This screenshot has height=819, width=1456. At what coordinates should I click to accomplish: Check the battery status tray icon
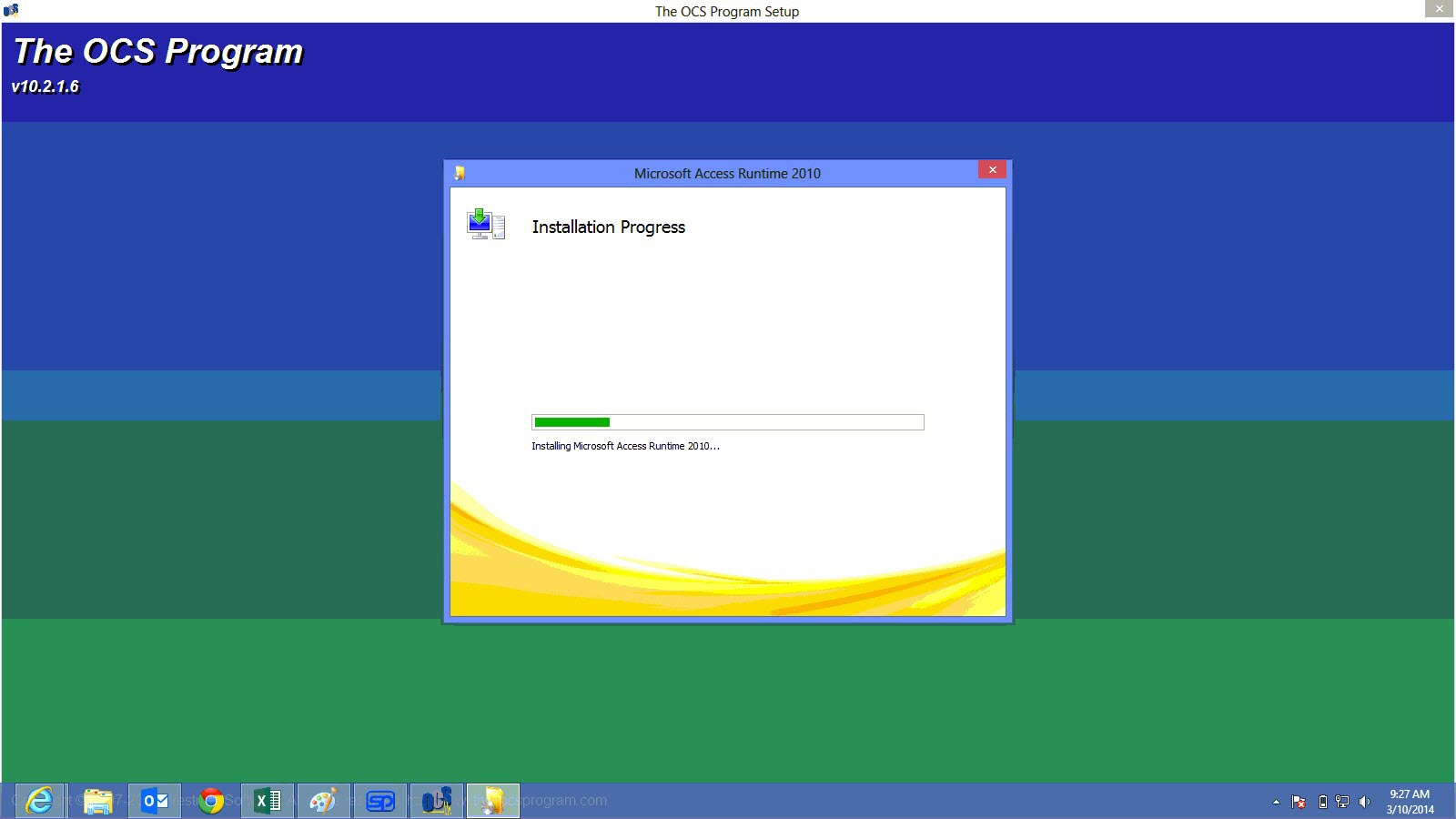(1322, 802)
